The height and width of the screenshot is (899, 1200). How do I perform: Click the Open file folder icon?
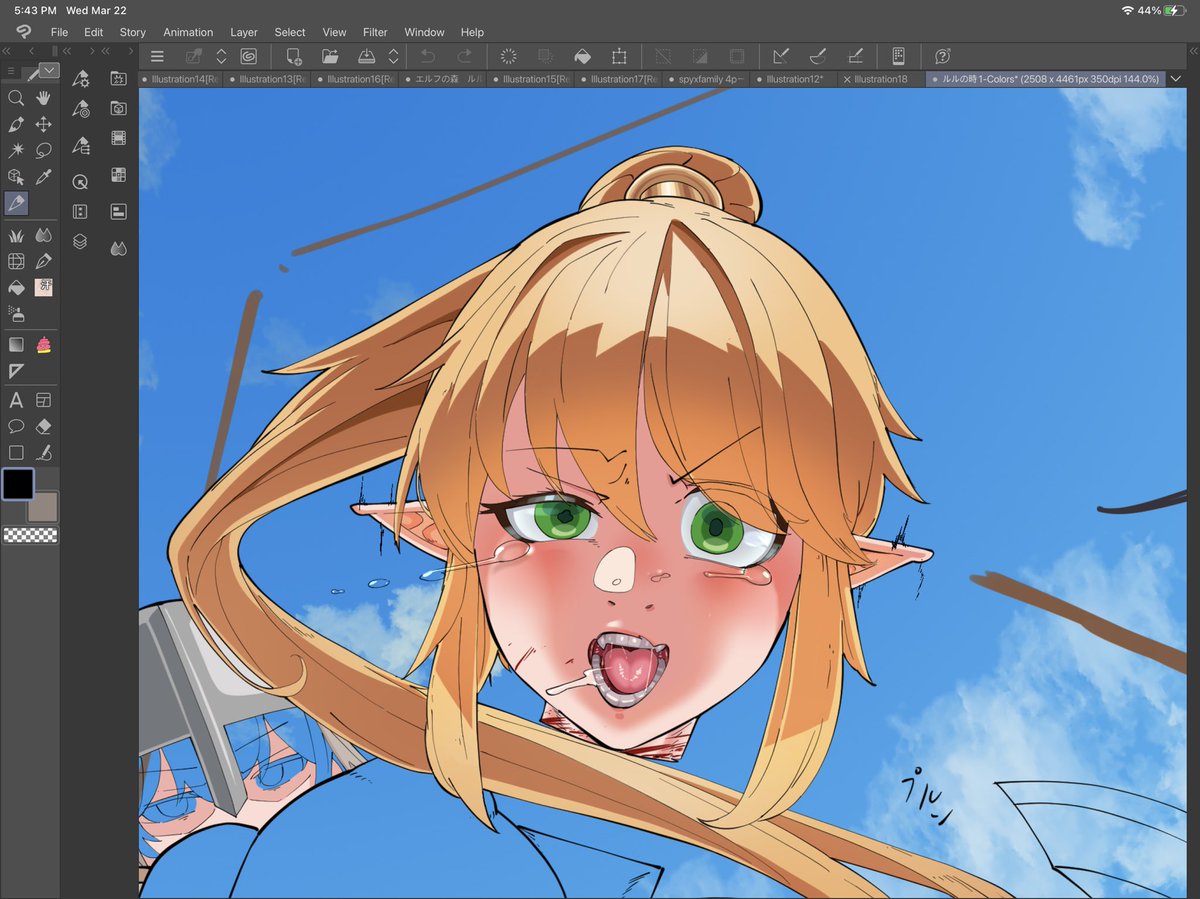click(331, 56)
